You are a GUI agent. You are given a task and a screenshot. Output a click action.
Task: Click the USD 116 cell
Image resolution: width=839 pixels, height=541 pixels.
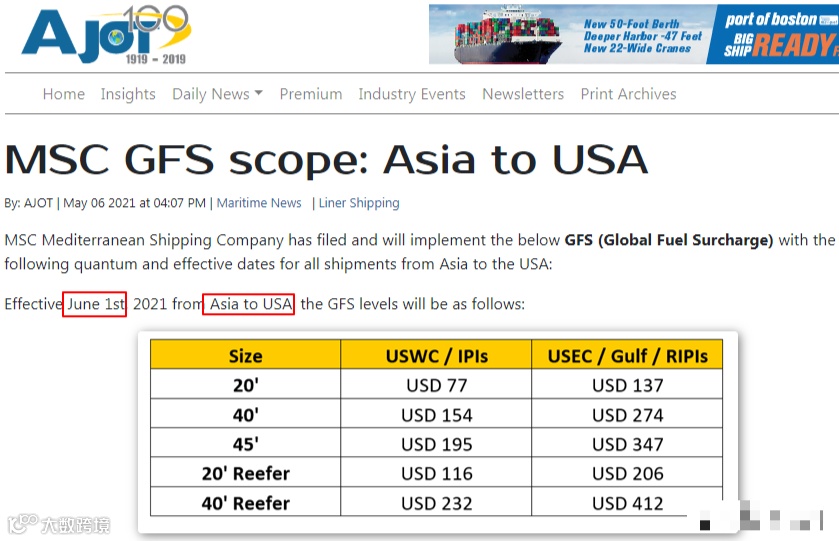436,473
